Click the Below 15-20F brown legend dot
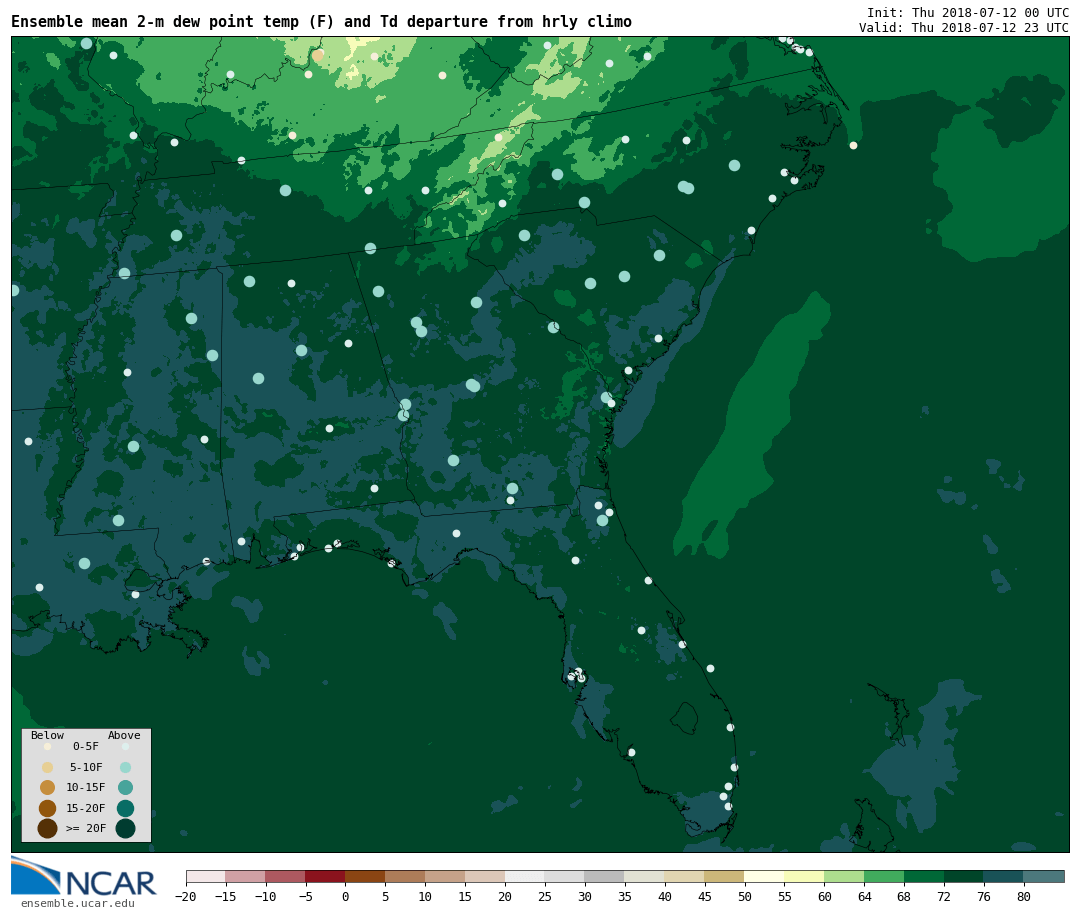 (x=48, y=808)
